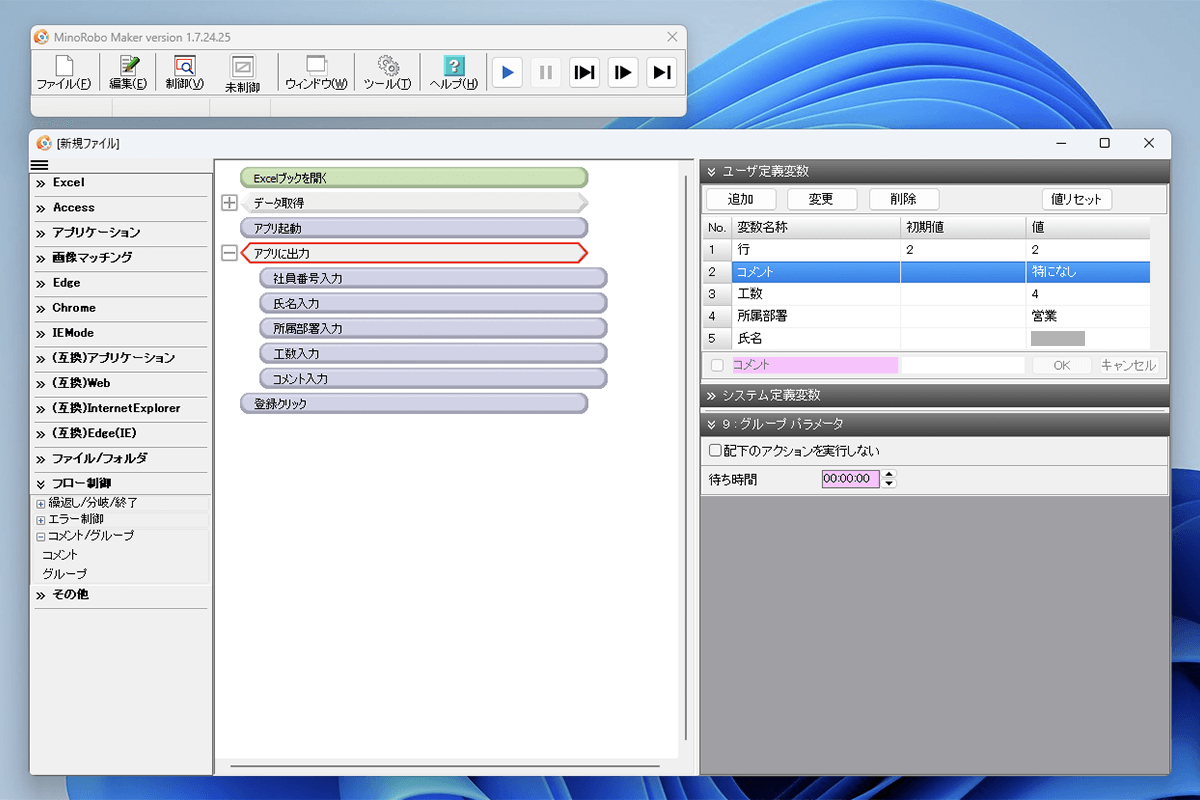This screenshot has height=800, width=1200.
Task: Select the 工数入力 flow step
Action: tap(433, 353)
